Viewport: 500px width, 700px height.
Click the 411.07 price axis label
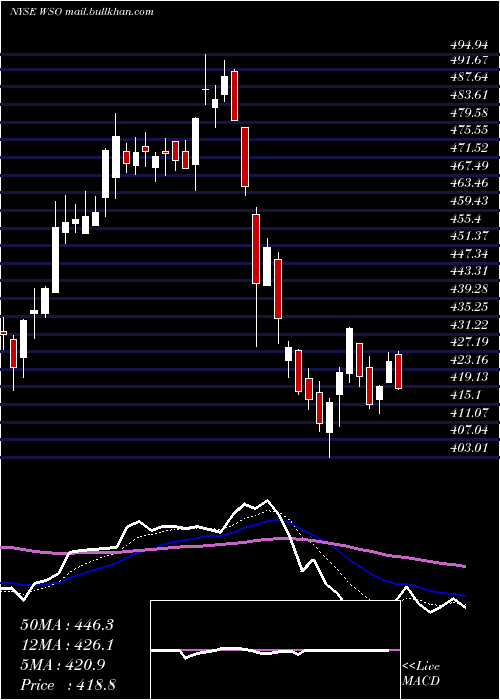(468, 413)
